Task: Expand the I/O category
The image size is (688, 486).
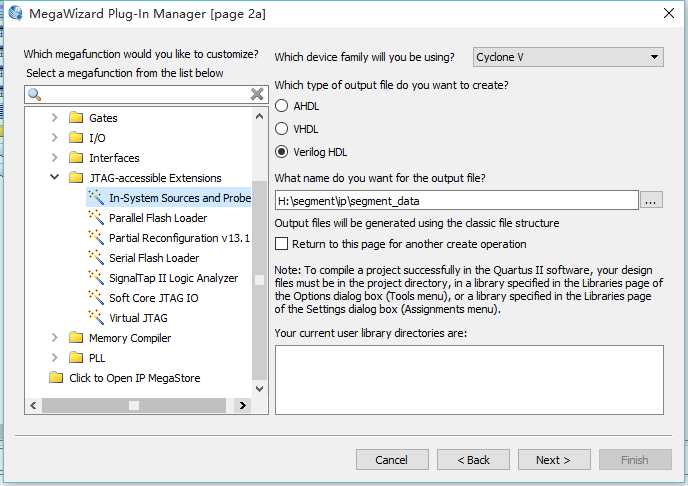Action: point(54,138)
